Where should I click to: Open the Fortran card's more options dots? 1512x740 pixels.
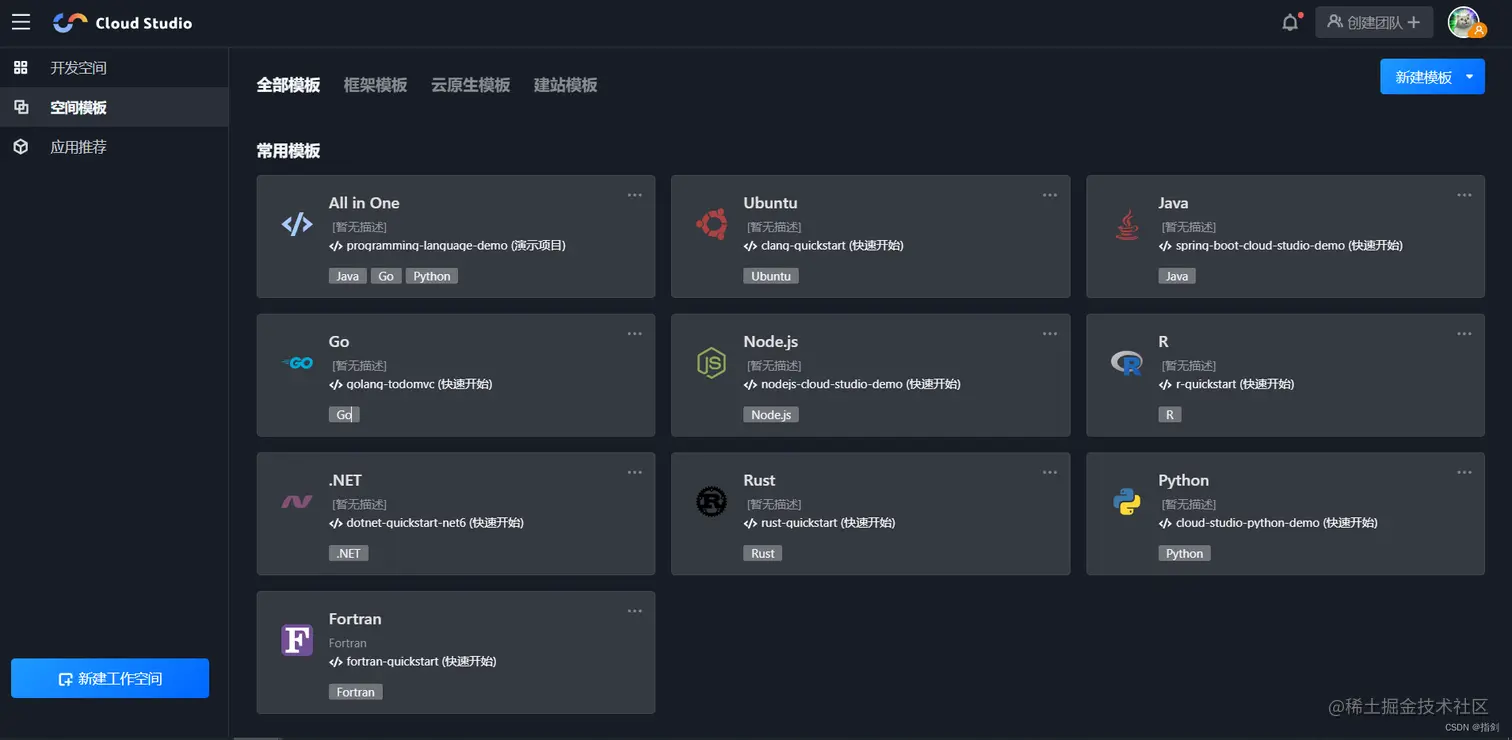(x=635, y=611)
